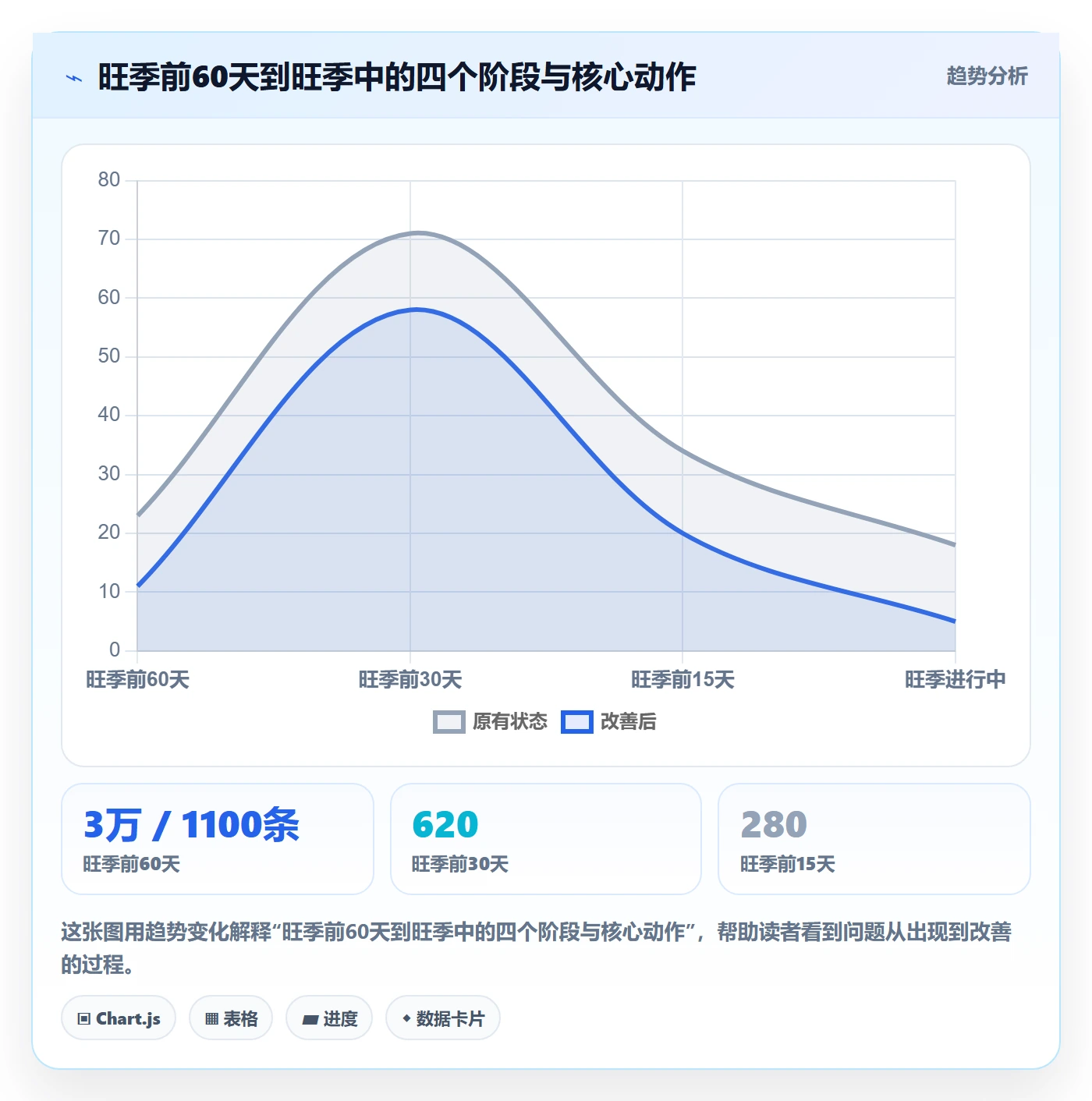Click the 趋势分析 label in the header
The width and height of the screenshot is (1092, 1101).
[987, 76]
